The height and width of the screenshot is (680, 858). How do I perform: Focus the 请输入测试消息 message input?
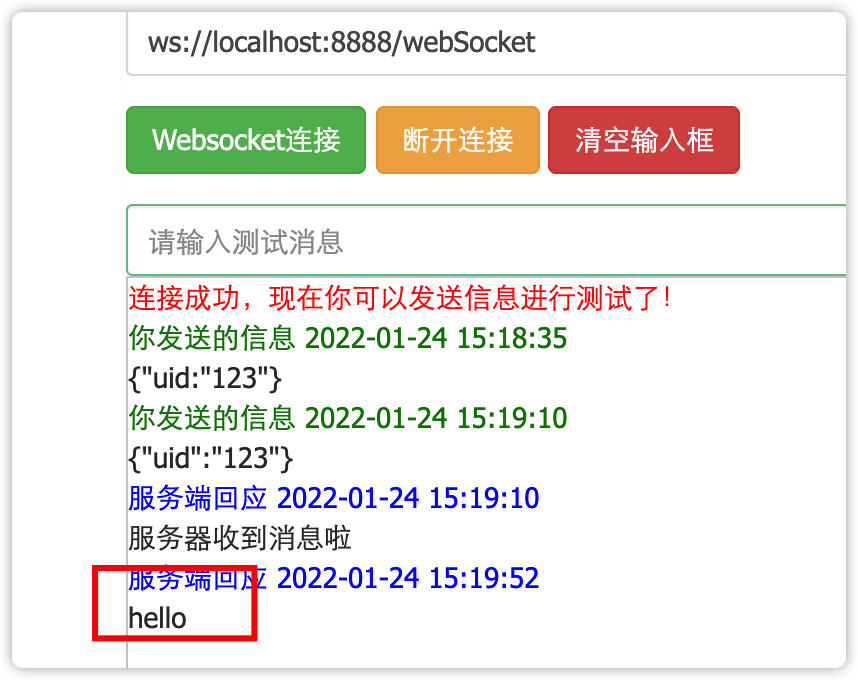486,241
